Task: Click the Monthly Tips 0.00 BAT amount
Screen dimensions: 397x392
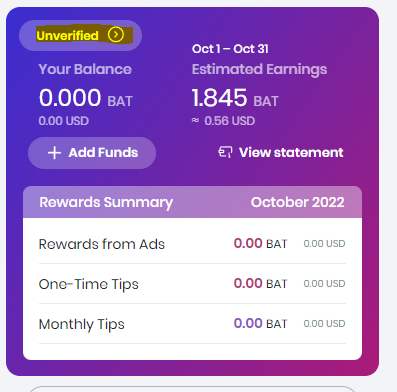Action: (260, 324)
